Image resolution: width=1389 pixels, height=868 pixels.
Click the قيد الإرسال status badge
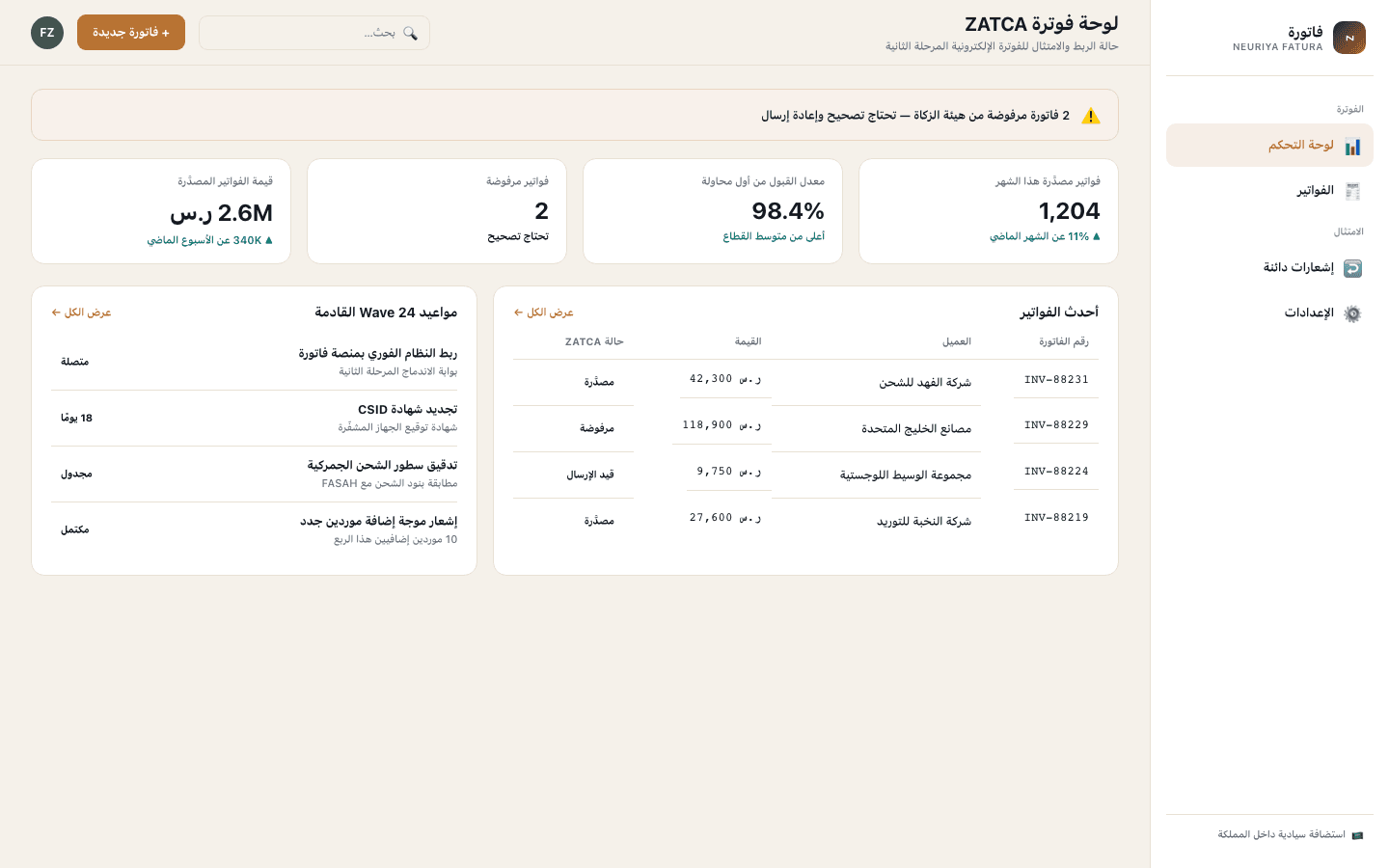(x=590, y=475)
